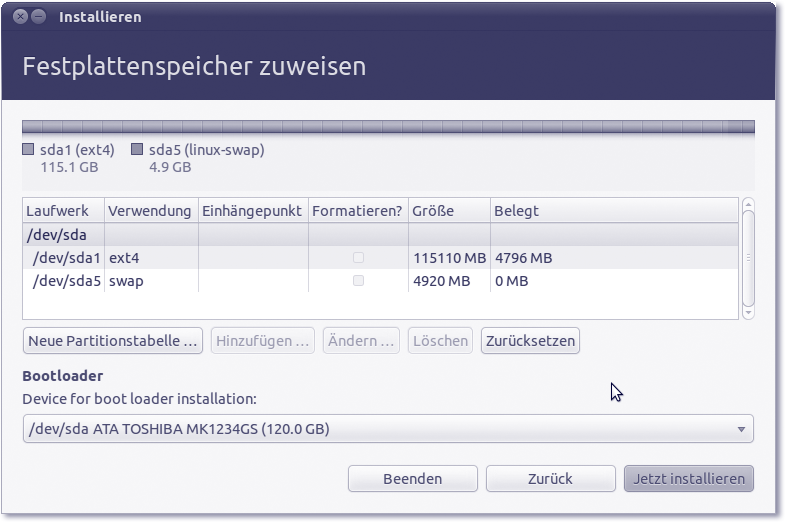785x522 pixels.
Task: Click Jetzt installieren to start installation
Action: pos(688,479)
